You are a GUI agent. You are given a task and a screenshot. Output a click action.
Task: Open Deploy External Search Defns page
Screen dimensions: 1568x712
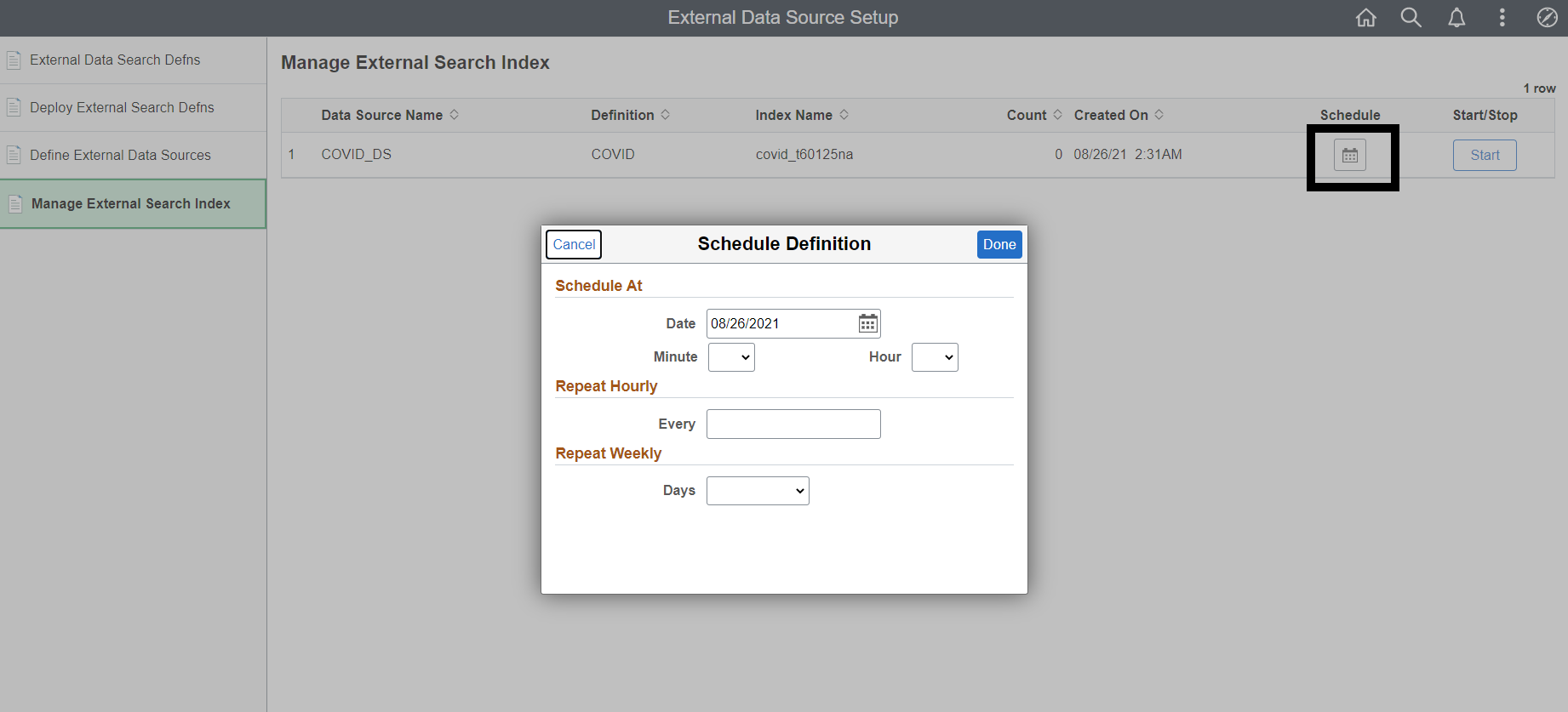(122, 108)
